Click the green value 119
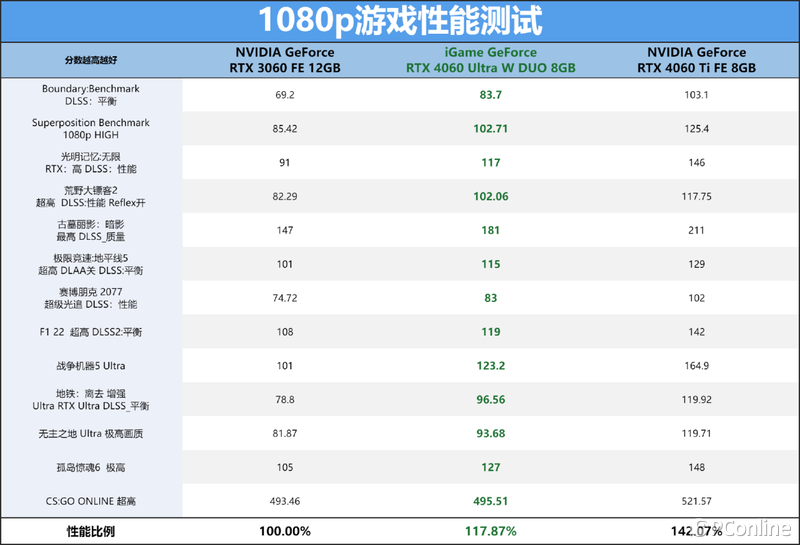Image resolution: width=800 pixels, height=545 pixels. 490,332
